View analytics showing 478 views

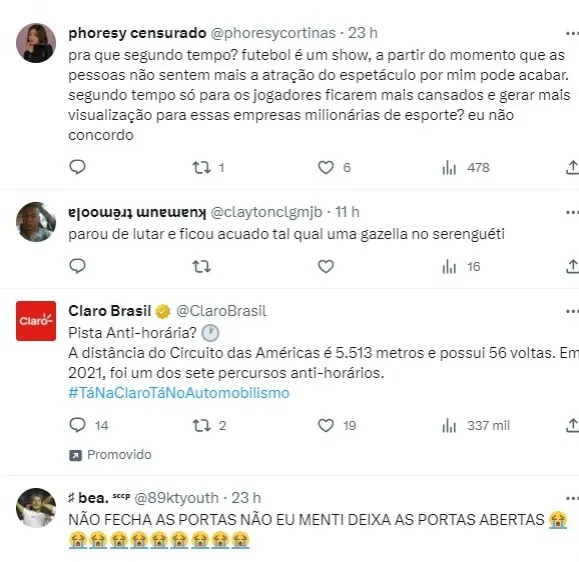click(x=466, y=168)
